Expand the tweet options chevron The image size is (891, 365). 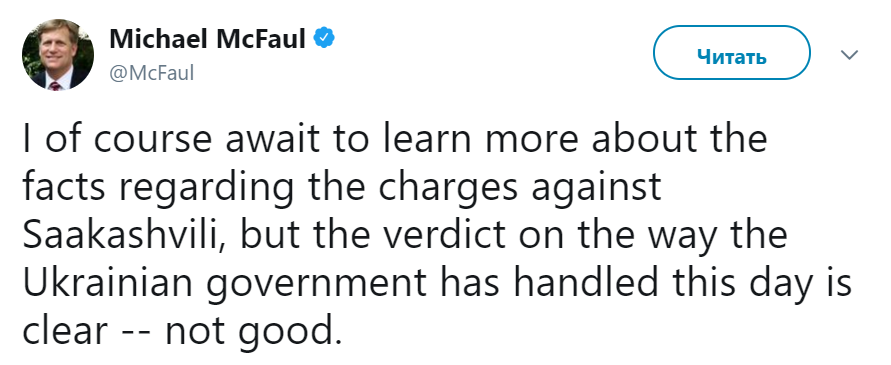(849, 55)
